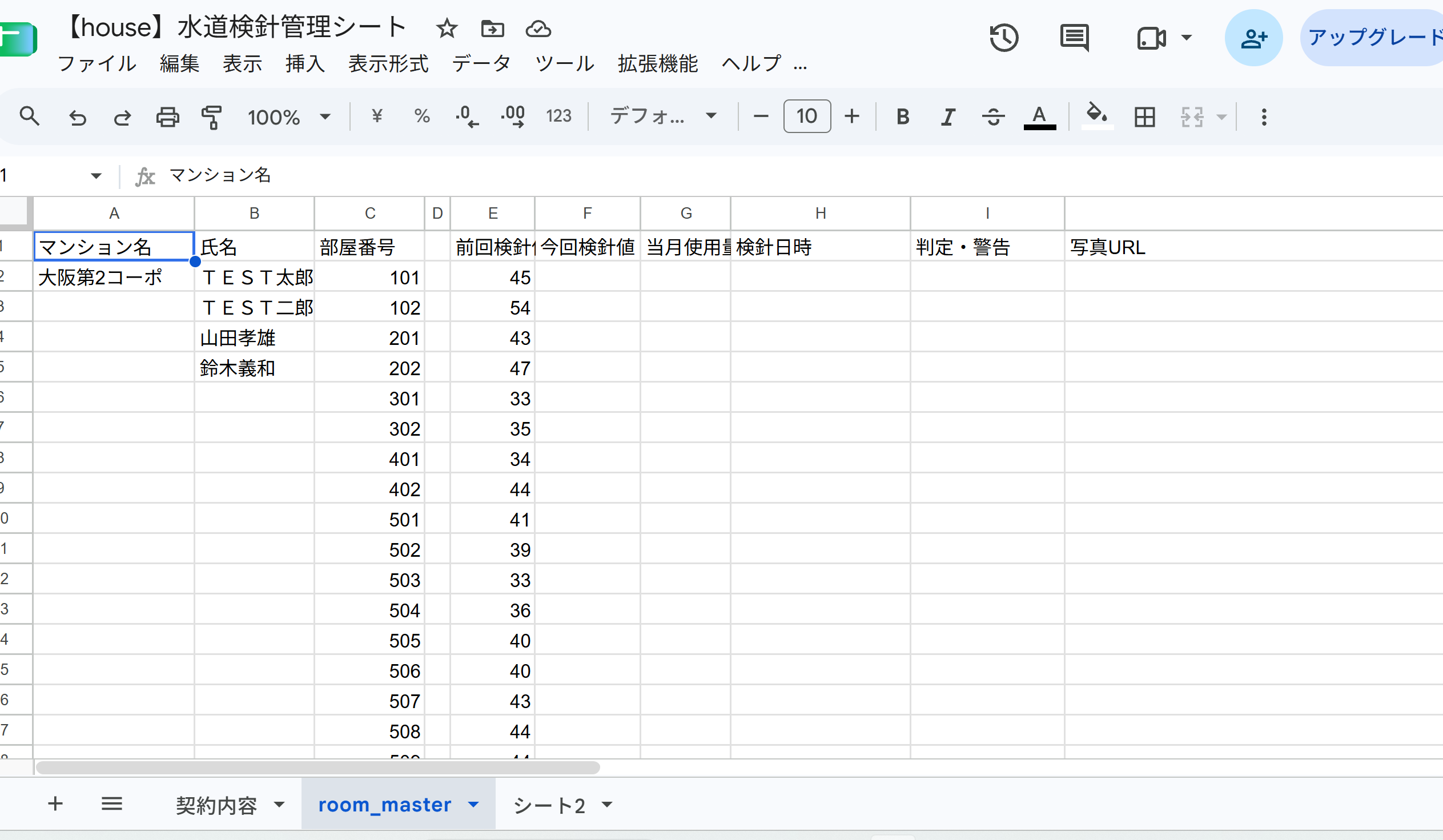
Task: Toggle bold formatting
Action: 903,117
